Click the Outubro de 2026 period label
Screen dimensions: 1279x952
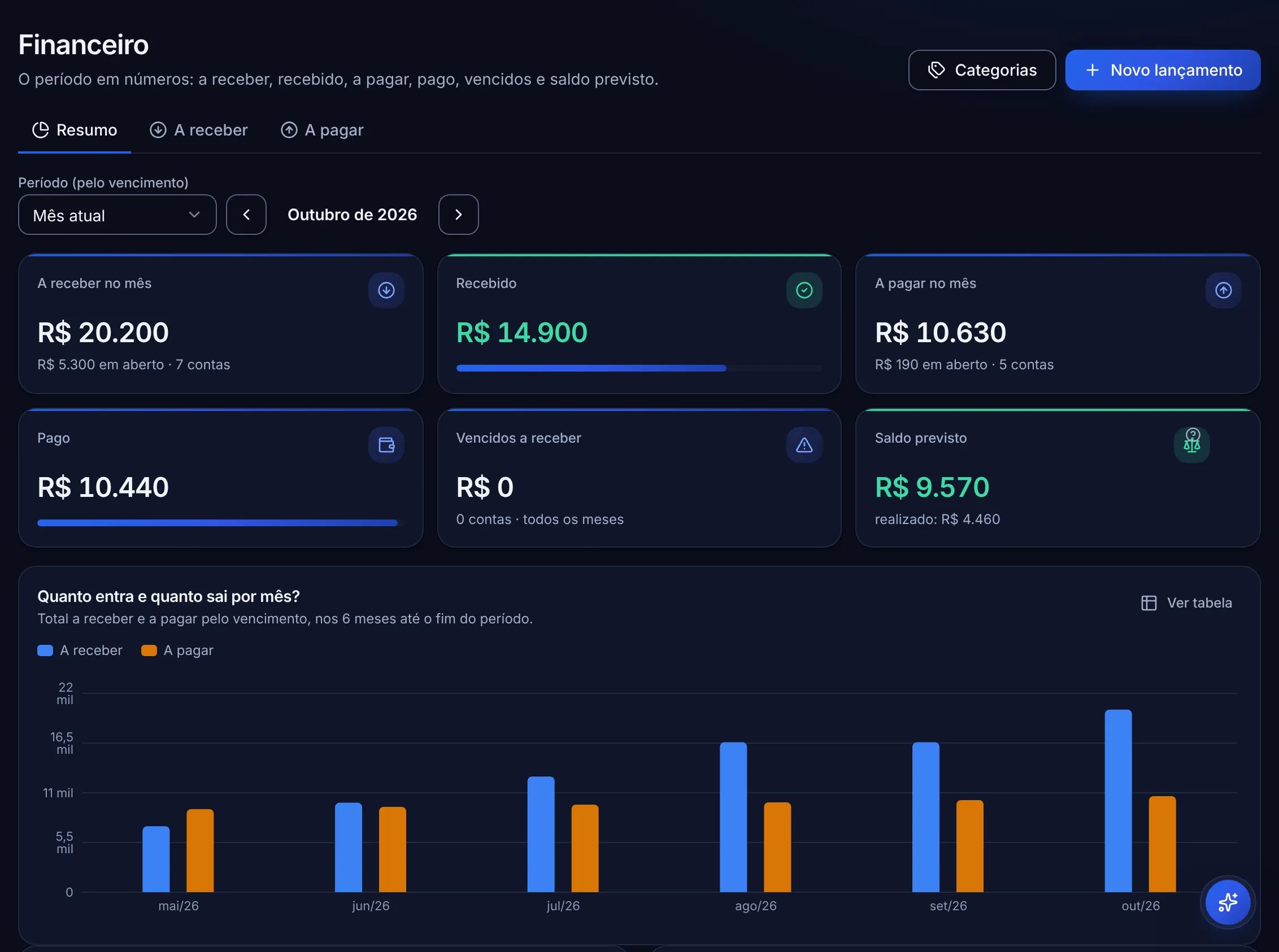click(352, 215)
